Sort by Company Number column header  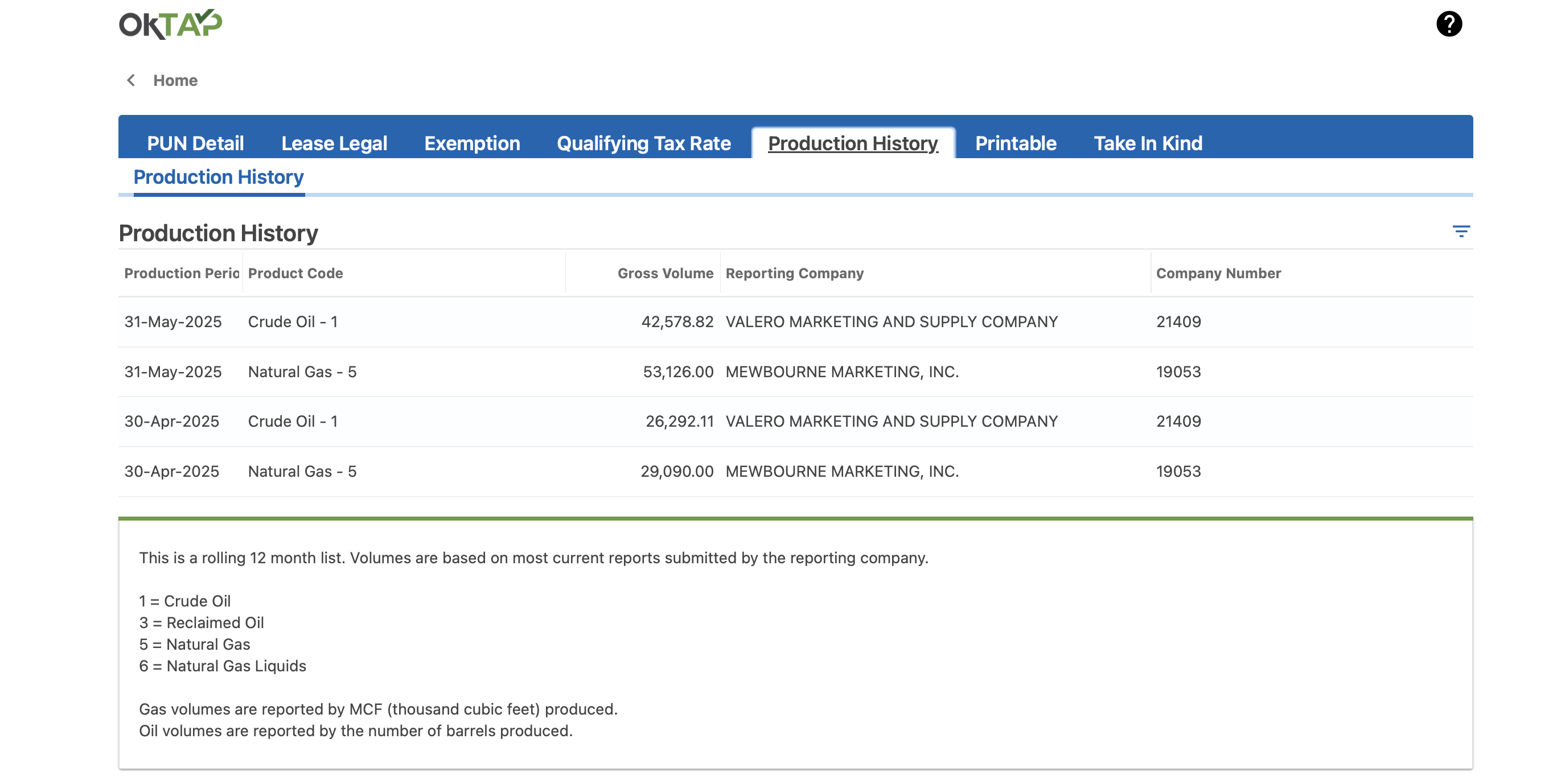tap(1218, 274)
